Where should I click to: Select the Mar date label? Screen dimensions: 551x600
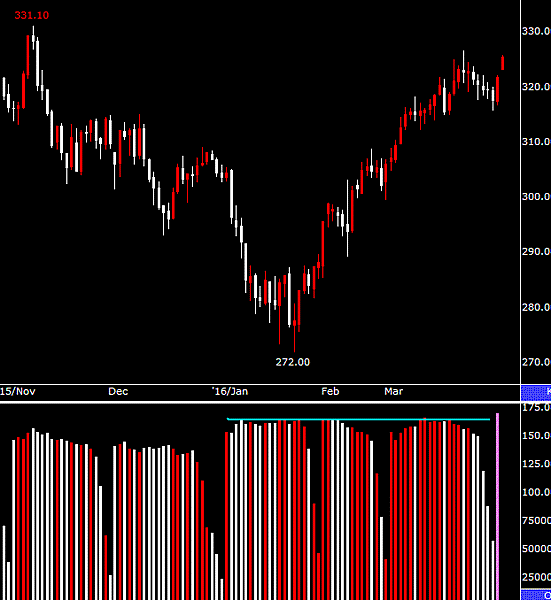pyautogui.click(x=394, y=391)
